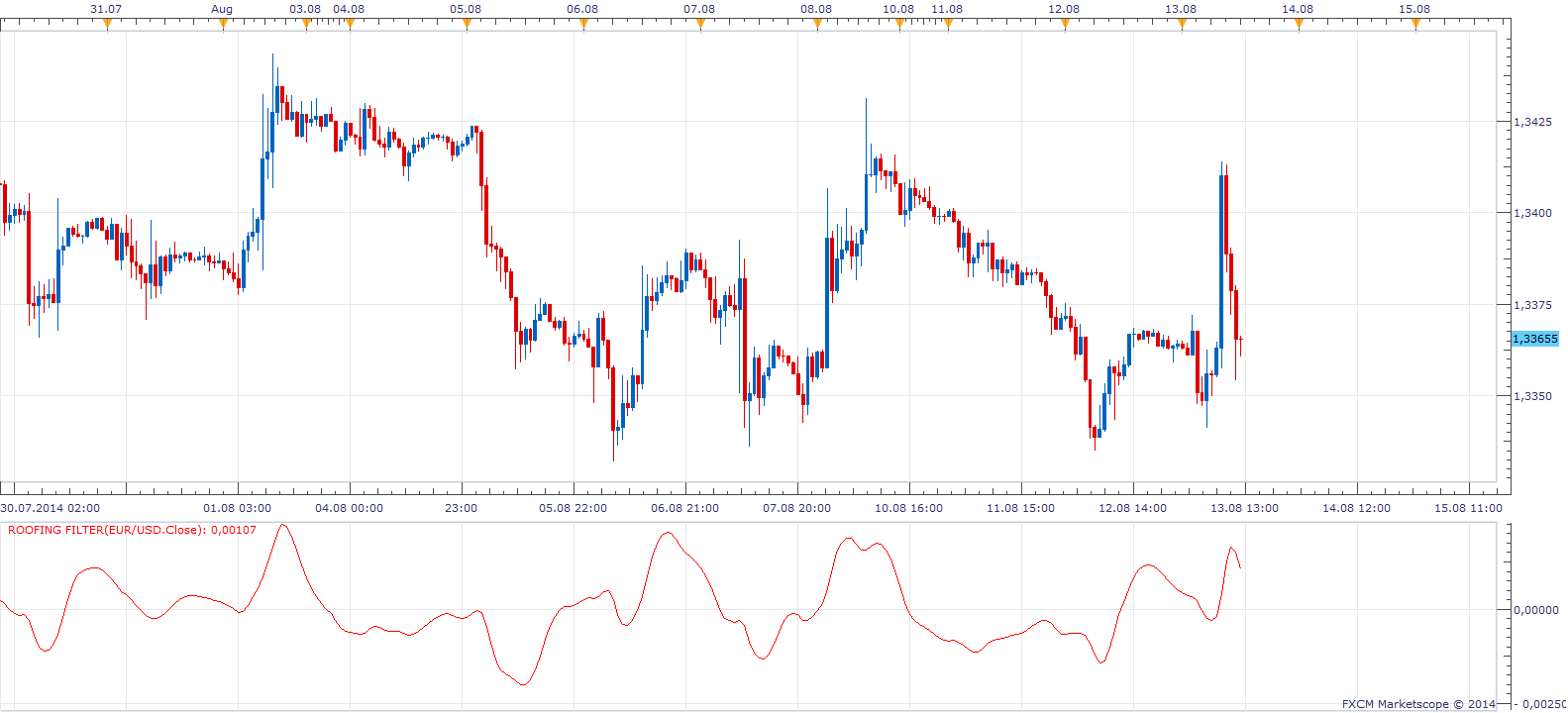Click the 05.08 22:00 time label

(573, 508)
